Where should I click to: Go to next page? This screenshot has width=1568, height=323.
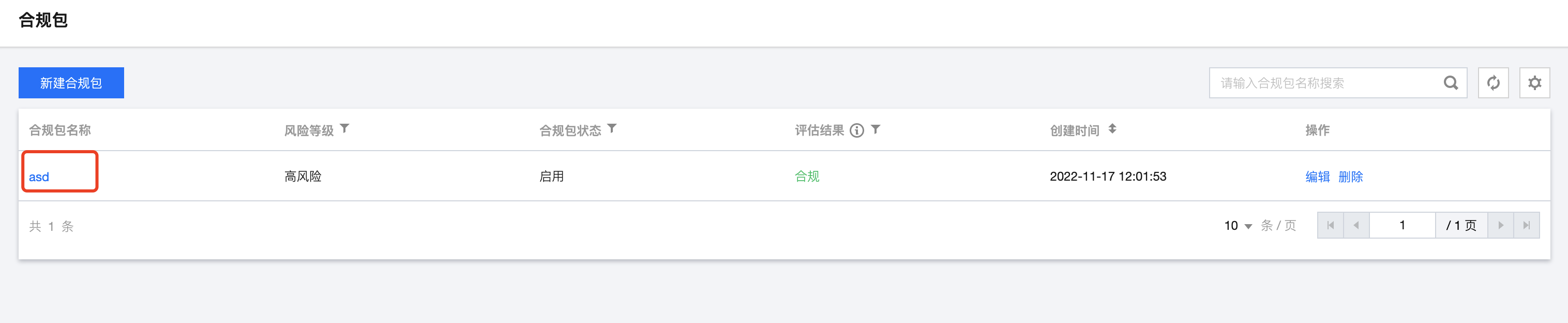[1500, 226]
